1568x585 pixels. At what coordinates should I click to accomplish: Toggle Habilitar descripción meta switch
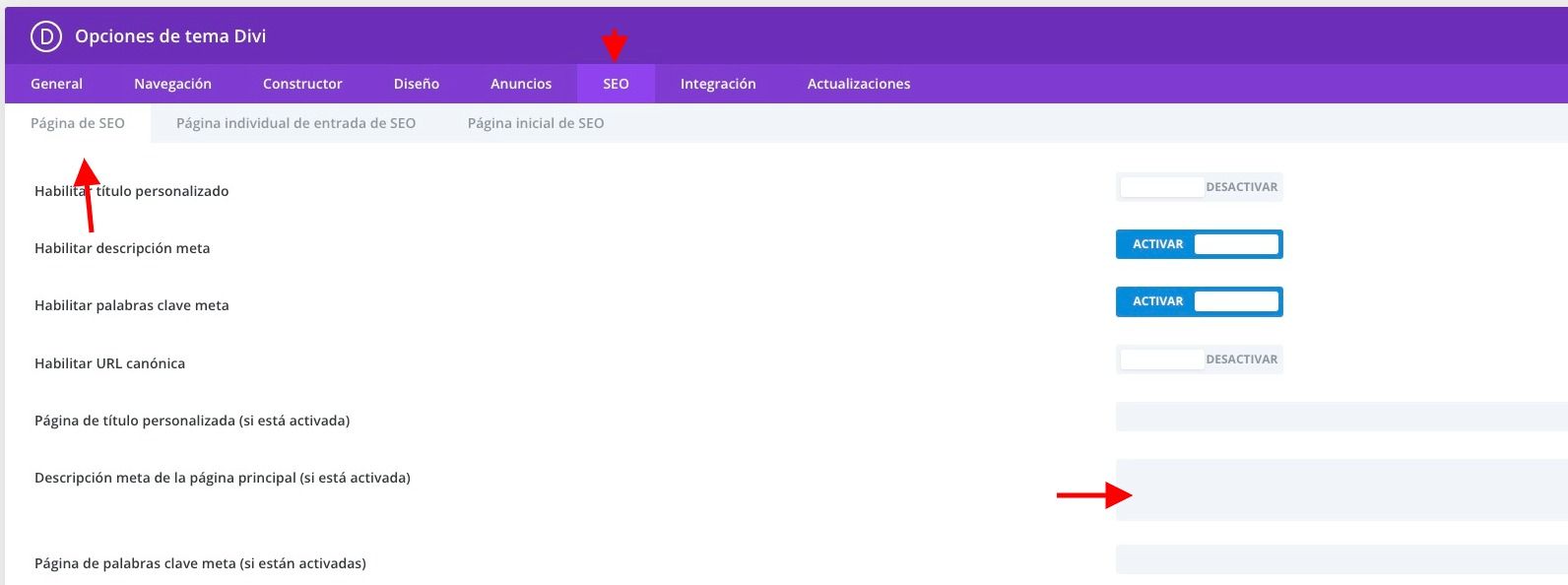click(1199, 244)
